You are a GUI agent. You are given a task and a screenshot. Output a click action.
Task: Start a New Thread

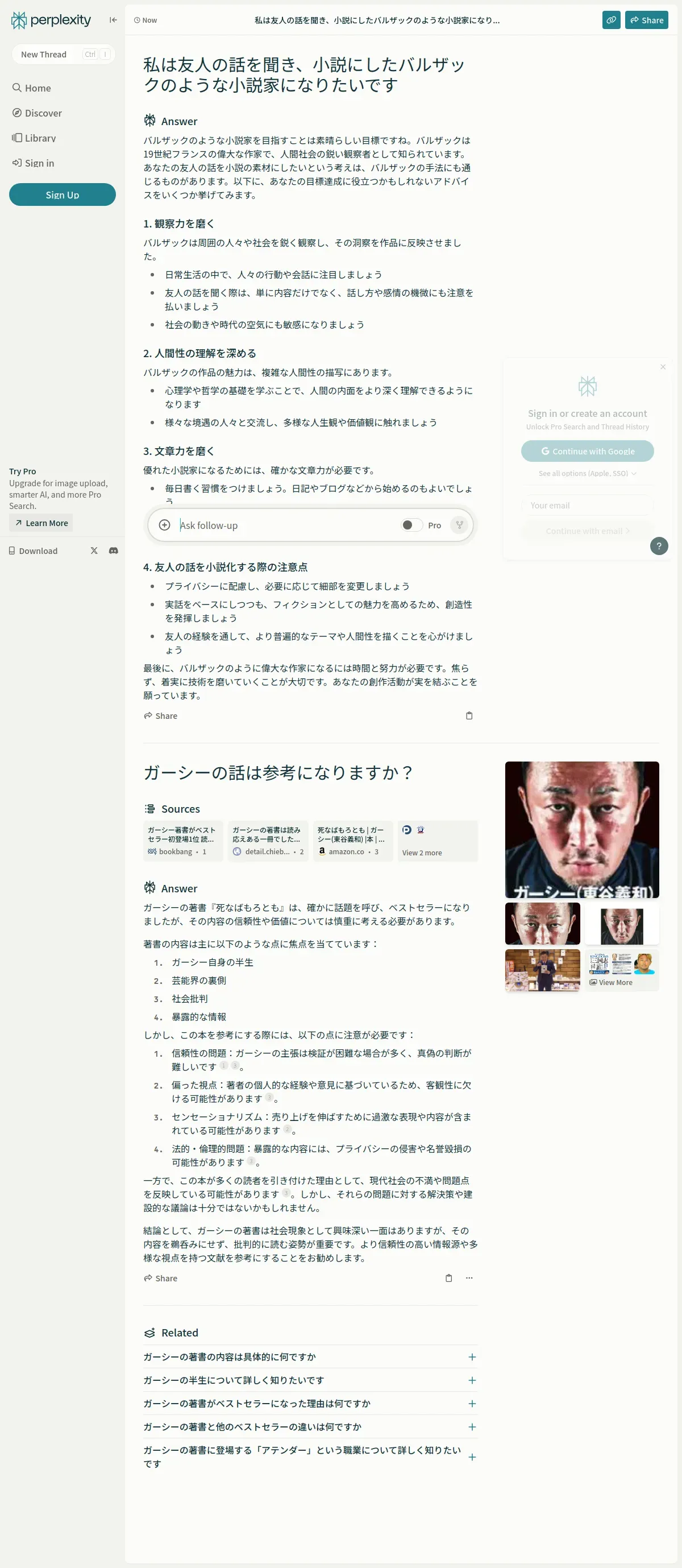point(63,54)
